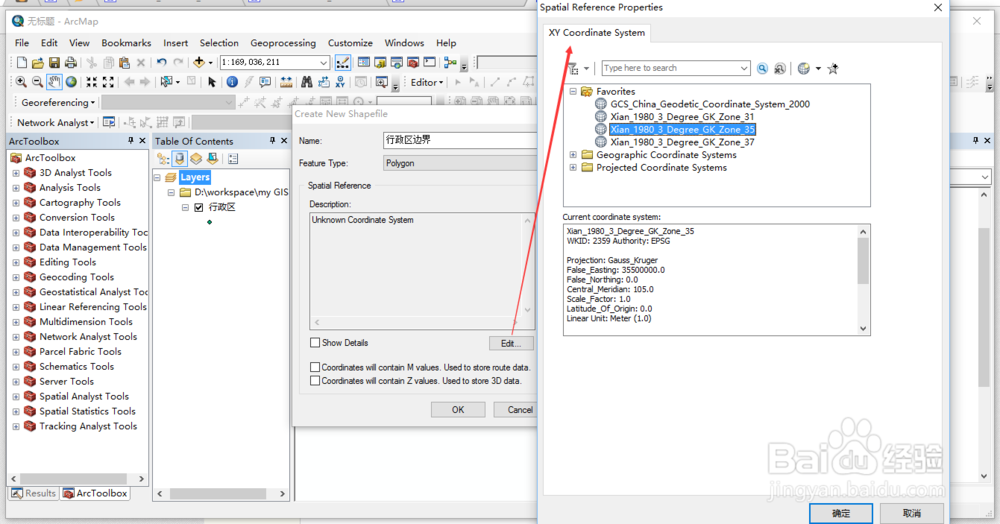The height and width of the screenshot is (524, 1000).
Task: Select Xian_1980_3_Degree_GK_Zone_37 in Favorites
Action: click(682, 142)
